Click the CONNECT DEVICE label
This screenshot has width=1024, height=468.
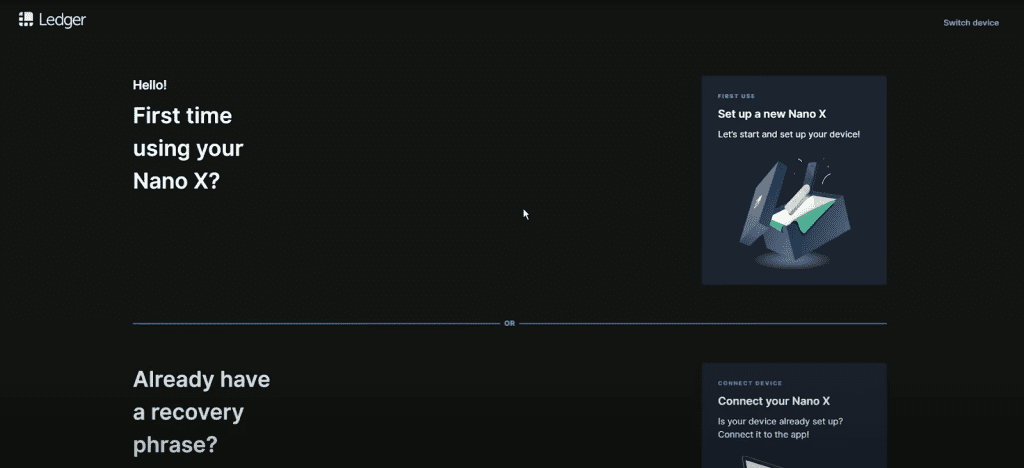pyautogui.click(x=750, y=383)
